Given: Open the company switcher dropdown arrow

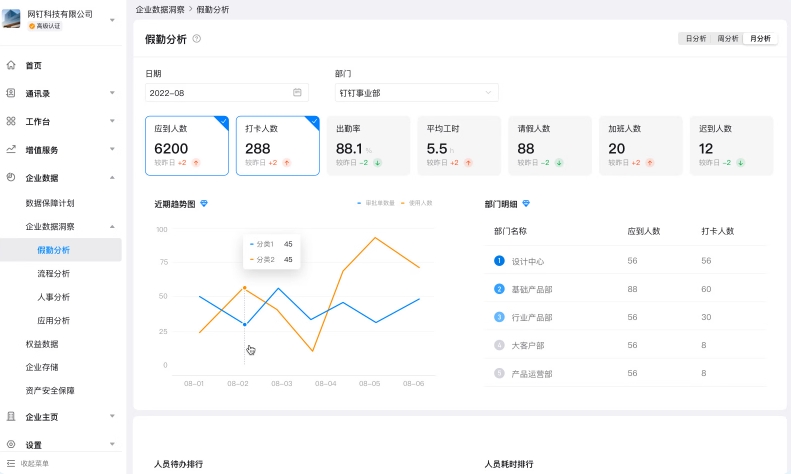Looking at the screenshot, I should (x=112, y=19).
